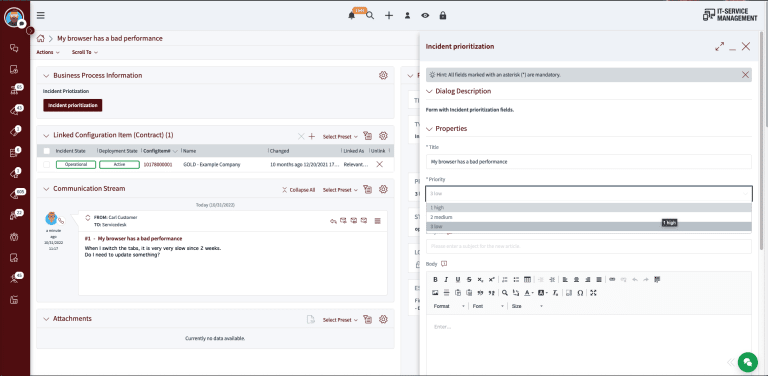The height and width of the screenshot is (376, 768).
Task: Open background color picker in editor
Action: click(543, 293)
